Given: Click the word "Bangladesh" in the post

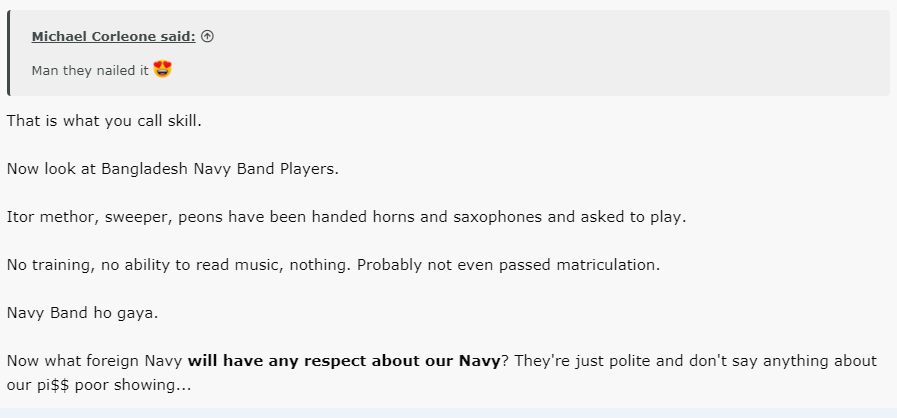Looking at the screenshot, I should click(144, 169).
